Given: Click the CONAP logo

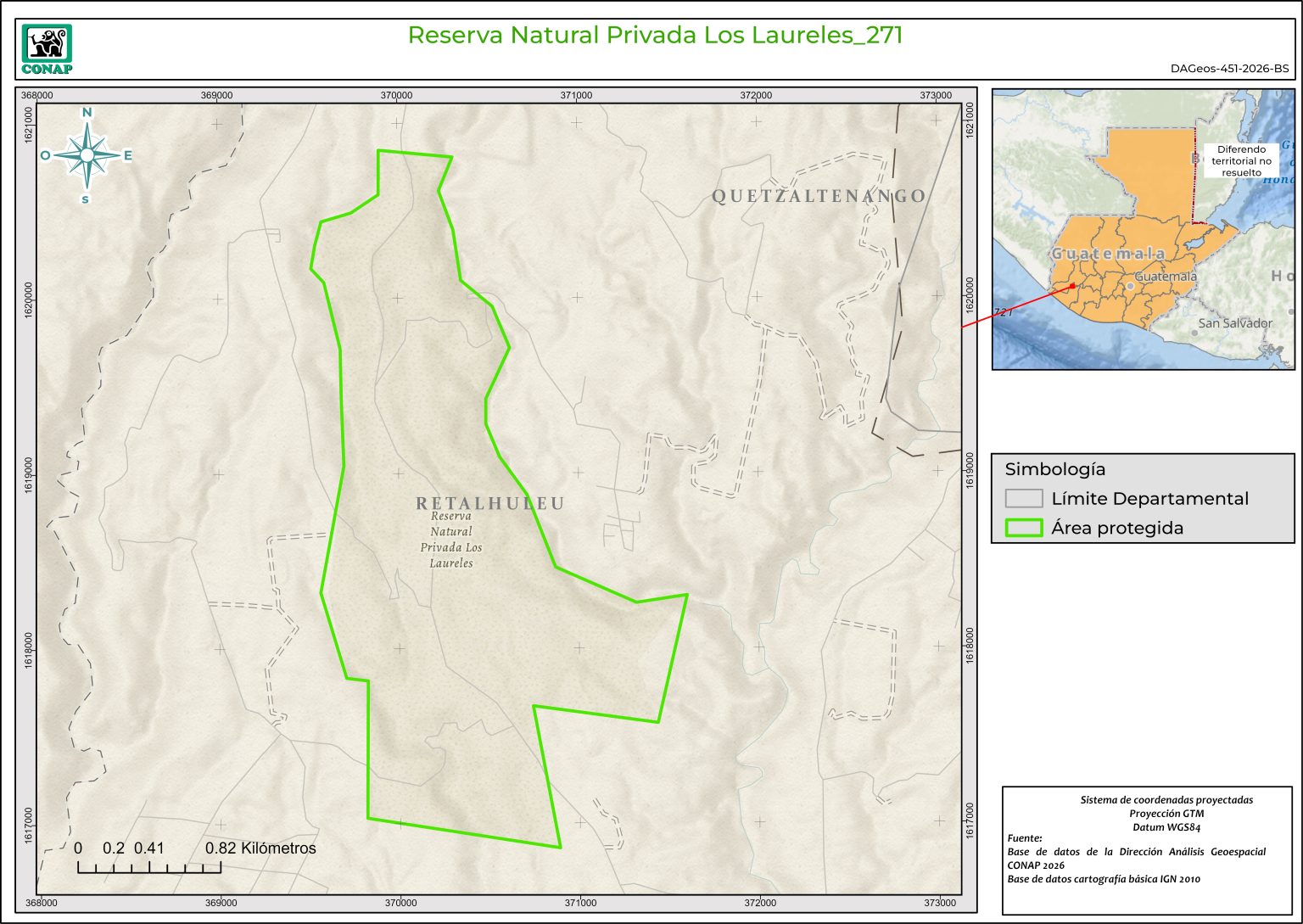Looking at the screenshot, I should pos(47,49).
